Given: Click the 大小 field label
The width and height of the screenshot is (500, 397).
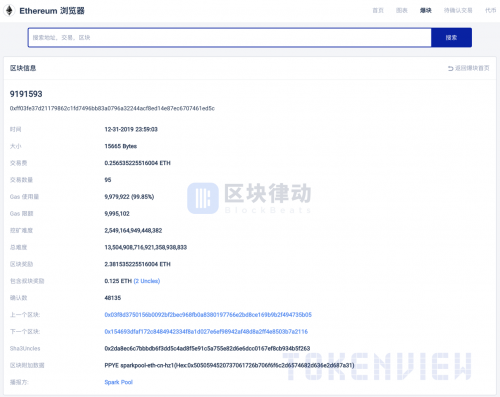Looking at the screenshot, I should 15,146.
